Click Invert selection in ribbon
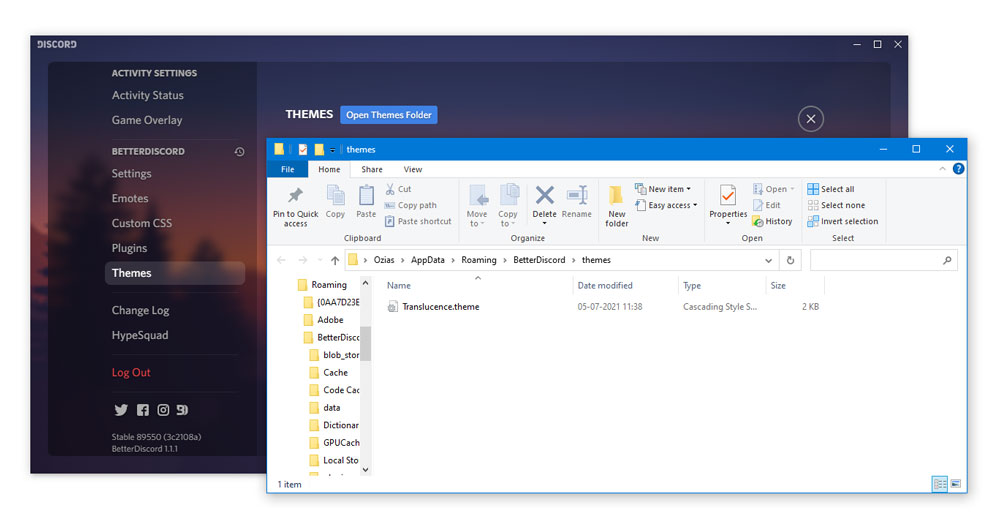This screenshot has width=1000, height=531. (842, 221)
